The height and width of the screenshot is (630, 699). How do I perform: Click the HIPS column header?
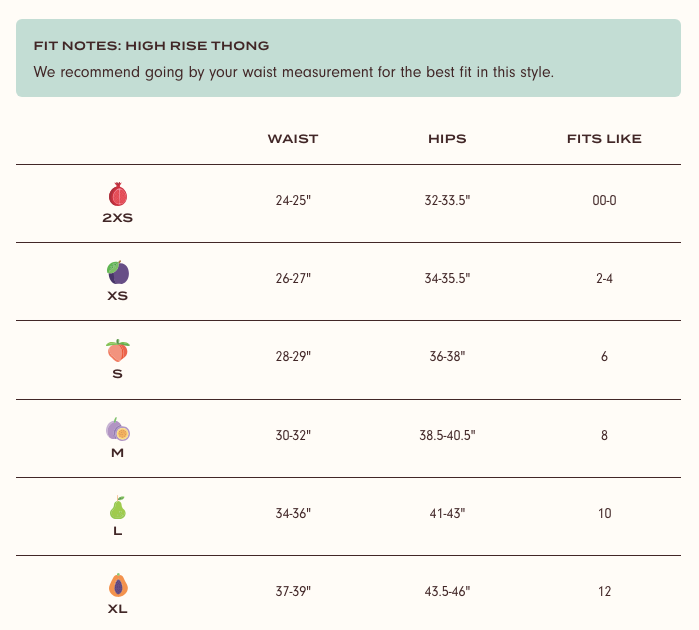(x=447, y=139)
